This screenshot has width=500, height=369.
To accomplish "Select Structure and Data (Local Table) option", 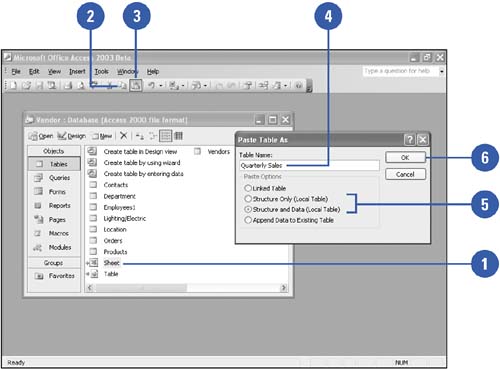I will (x=248, y=210).
